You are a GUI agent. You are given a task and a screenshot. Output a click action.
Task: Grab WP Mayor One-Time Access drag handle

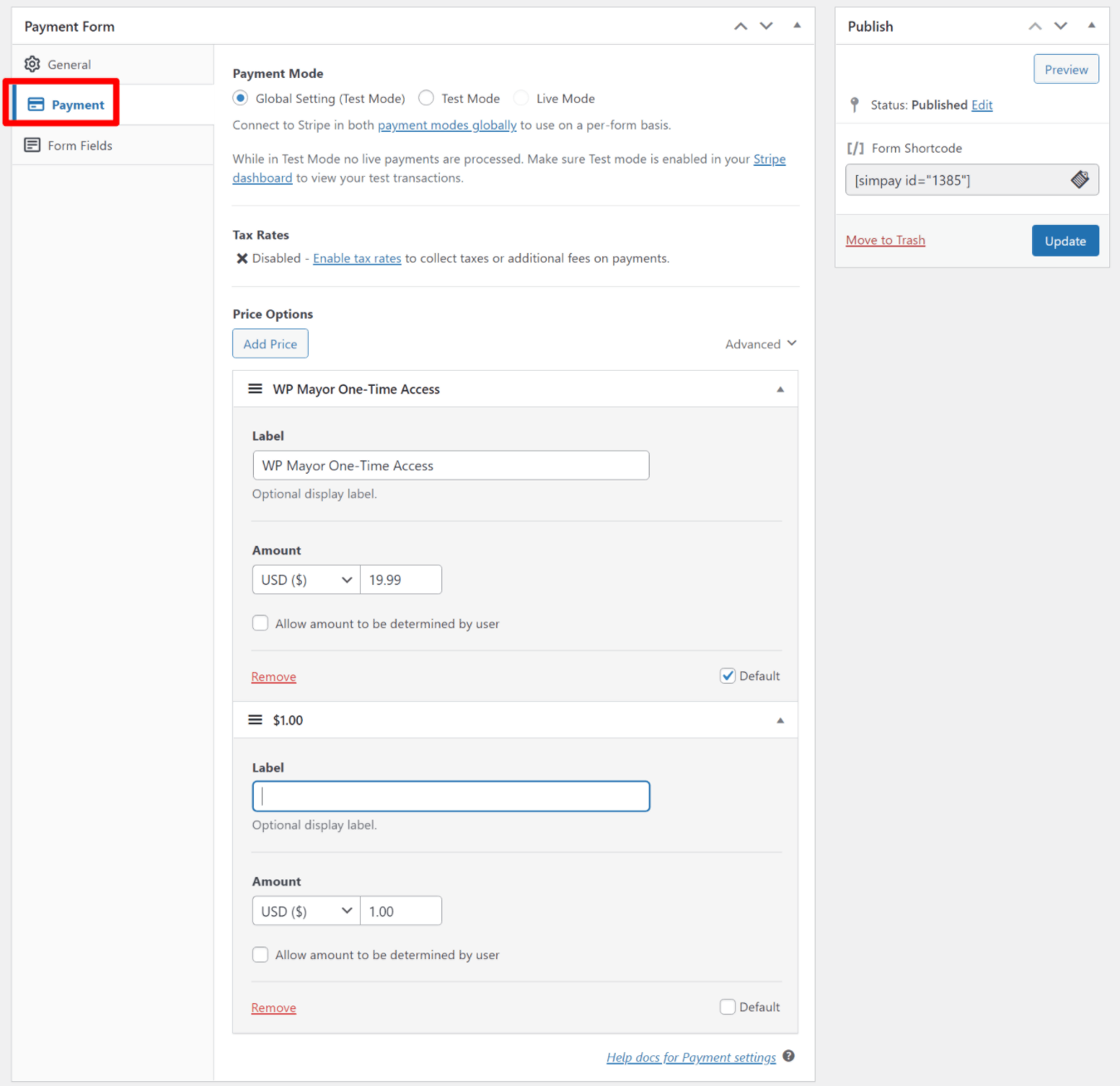click(256, 389)
